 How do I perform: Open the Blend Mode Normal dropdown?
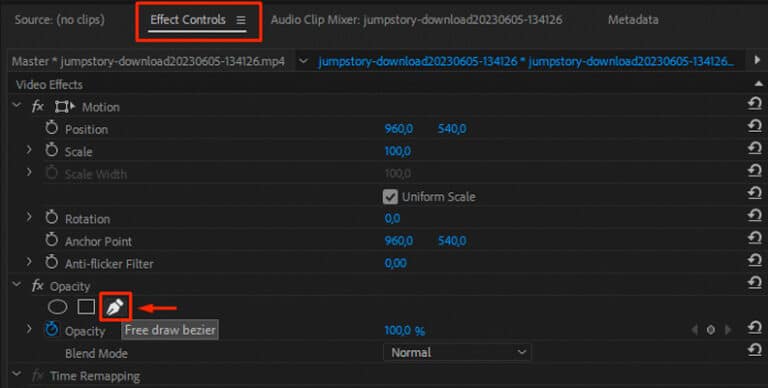457,352
